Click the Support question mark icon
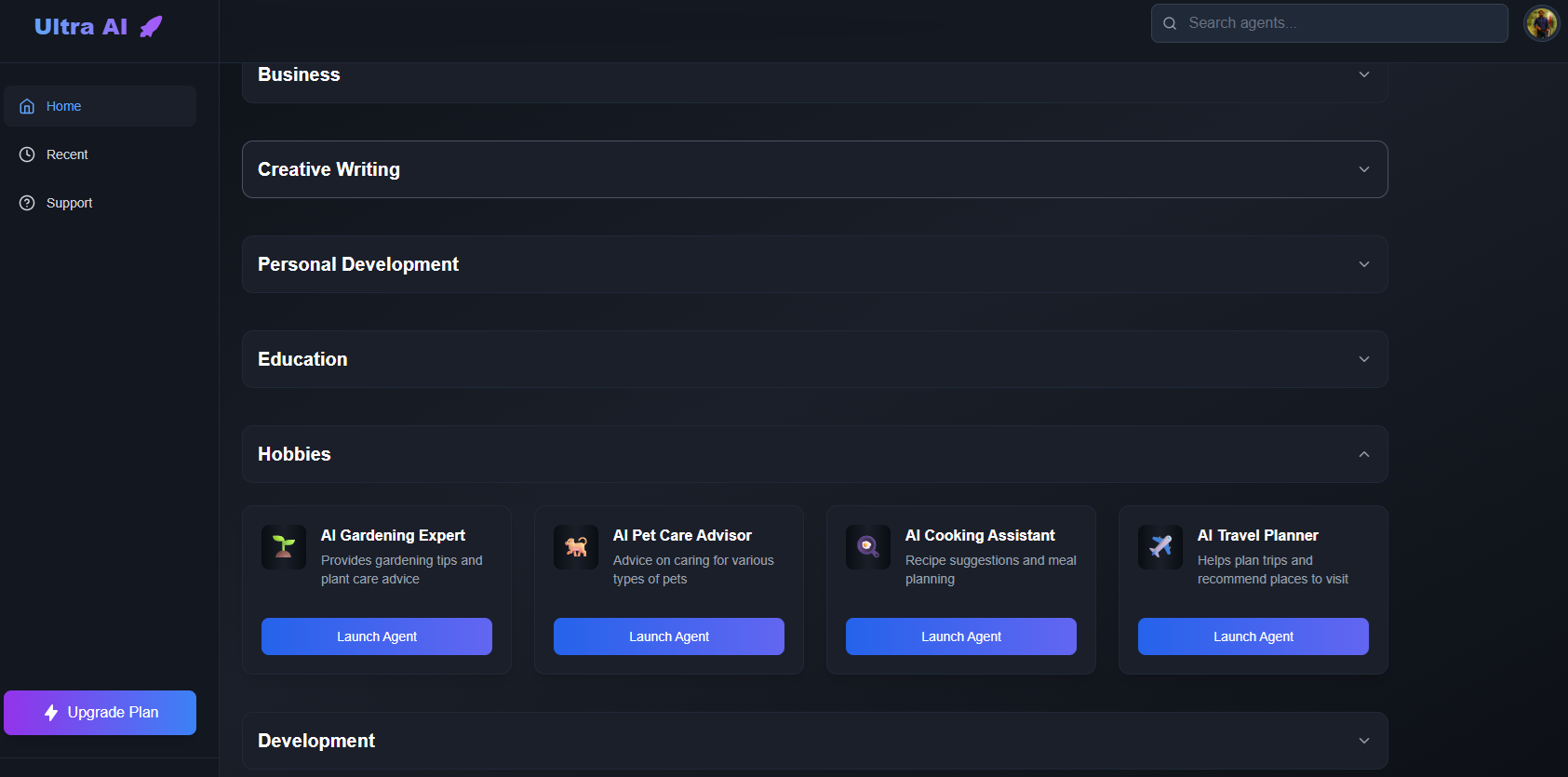 pos(27,203)
